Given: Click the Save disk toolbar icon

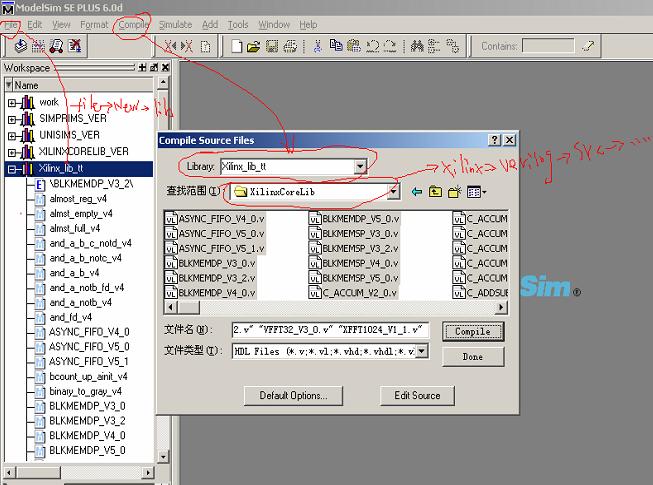Looking at the screenshot, I should click(272, 46).
